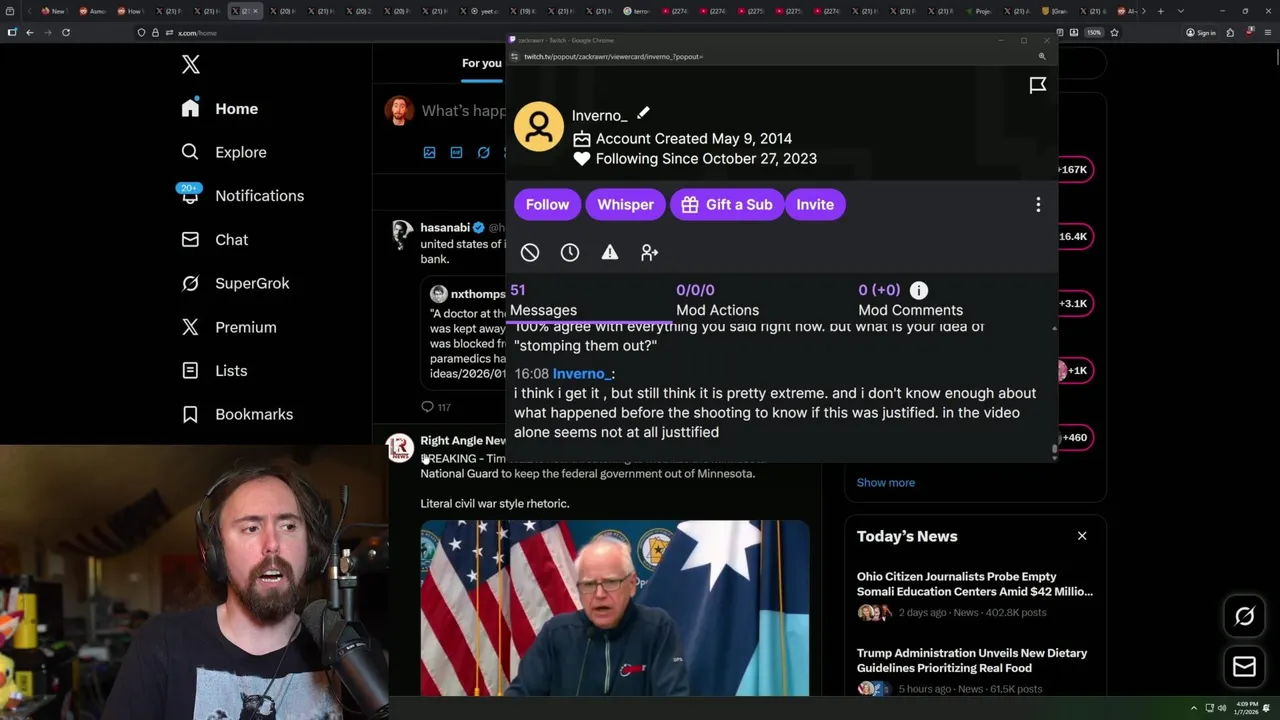Click the browser back arrow
Image resolution: width=1280 pixels, height=720 pixels.
30,32
